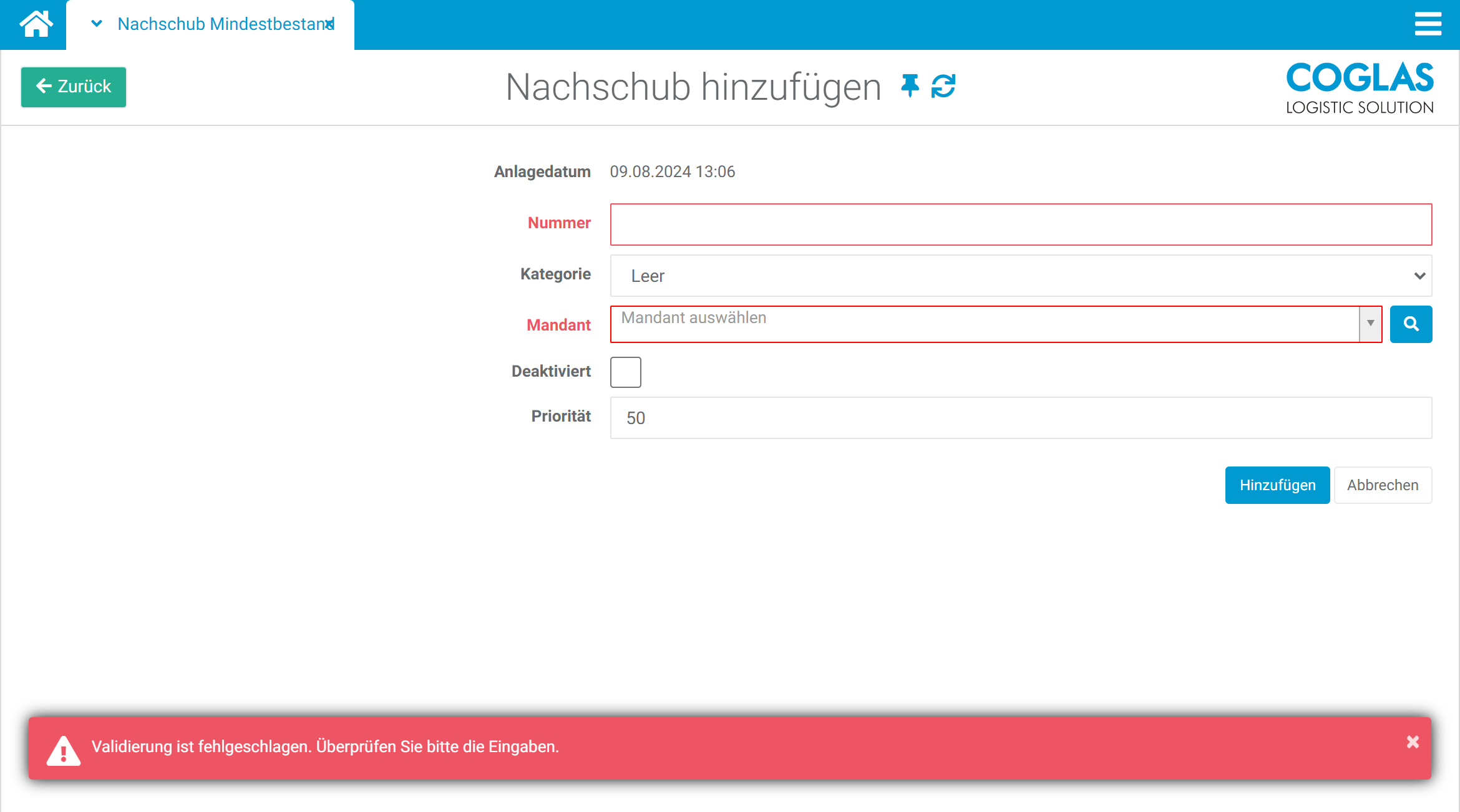This screenshot has height=812, width=1460.
Task: Refresh the Nachschub hinzufügen view
Action: click(943, 87)
